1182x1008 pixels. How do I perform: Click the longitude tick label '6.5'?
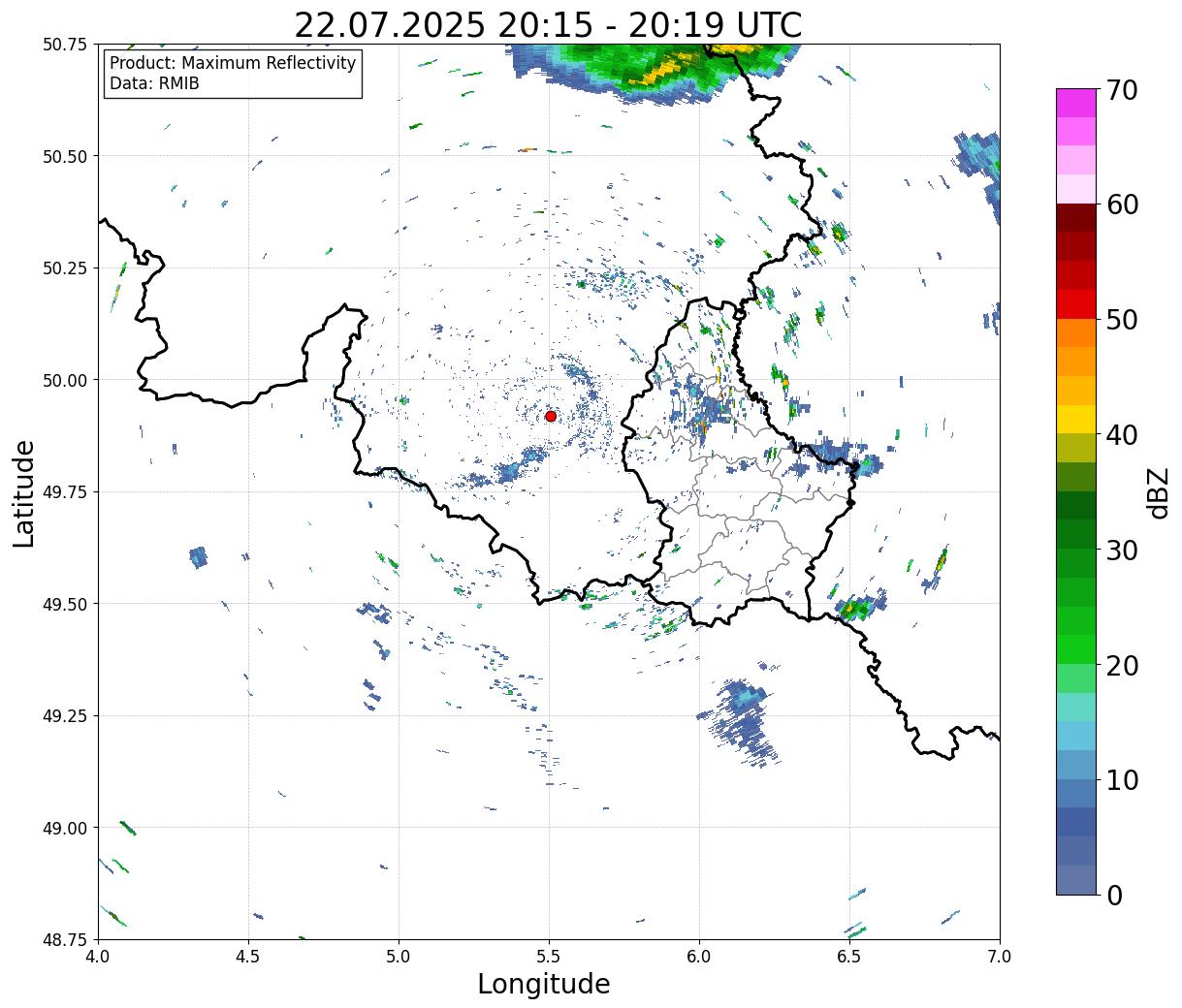(x=849, y=956)
